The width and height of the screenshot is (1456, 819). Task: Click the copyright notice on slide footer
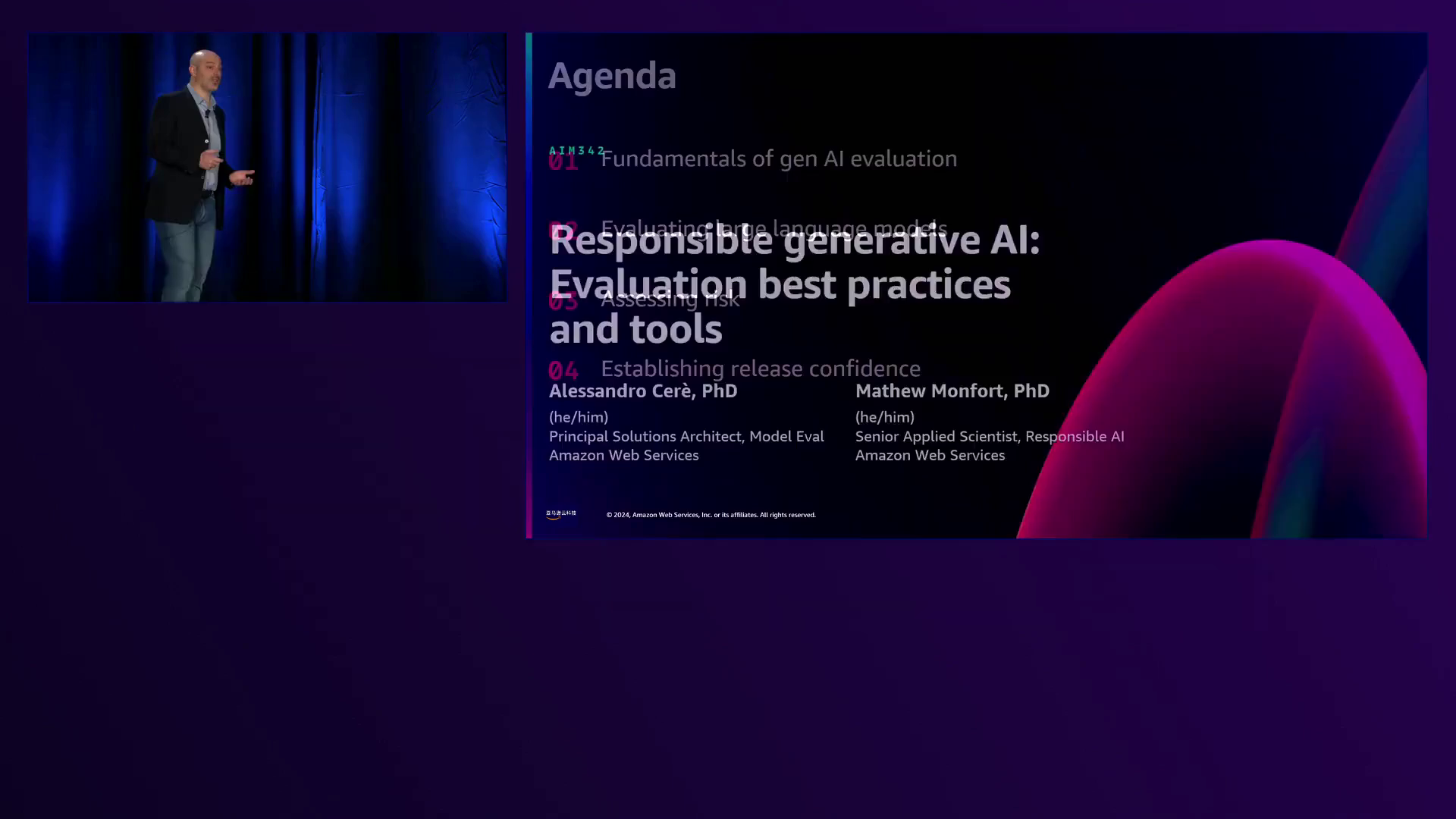coord(711,515)
